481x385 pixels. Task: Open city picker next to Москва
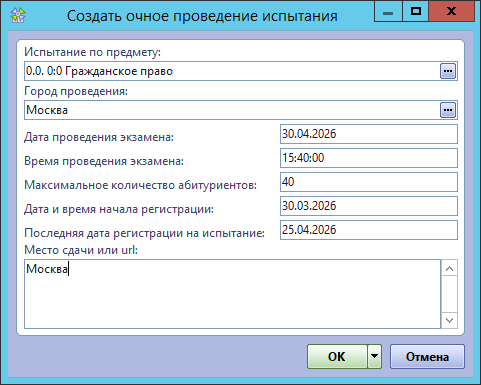[x=448, y=110]
